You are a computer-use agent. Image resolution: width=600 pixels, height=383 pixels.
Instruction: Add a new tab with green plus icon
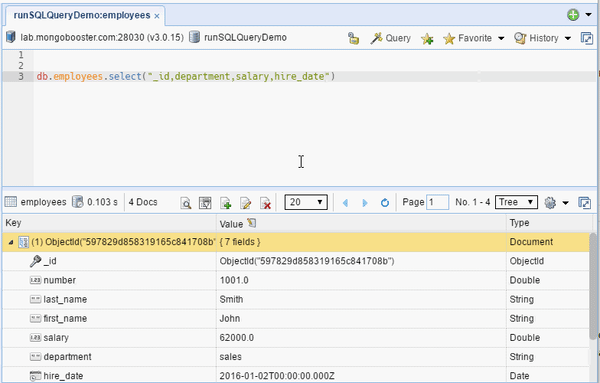pyautogui.click(x=573, y=15)
